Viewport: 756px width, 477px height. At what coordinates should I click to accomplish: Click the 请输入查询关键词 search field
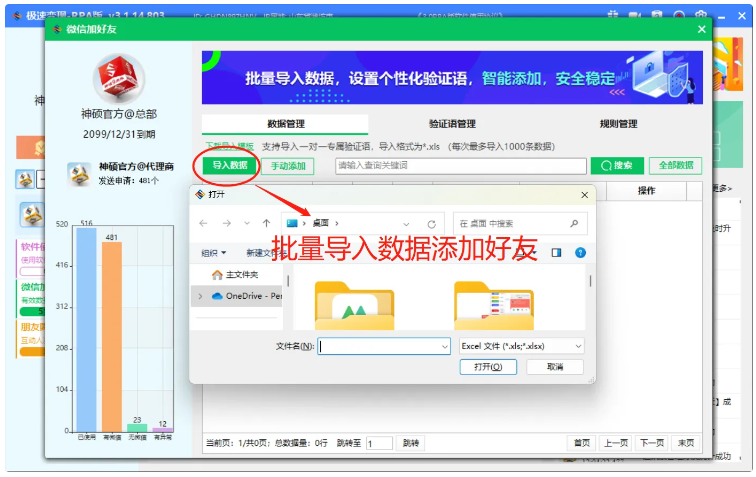(x=461, y=165)
